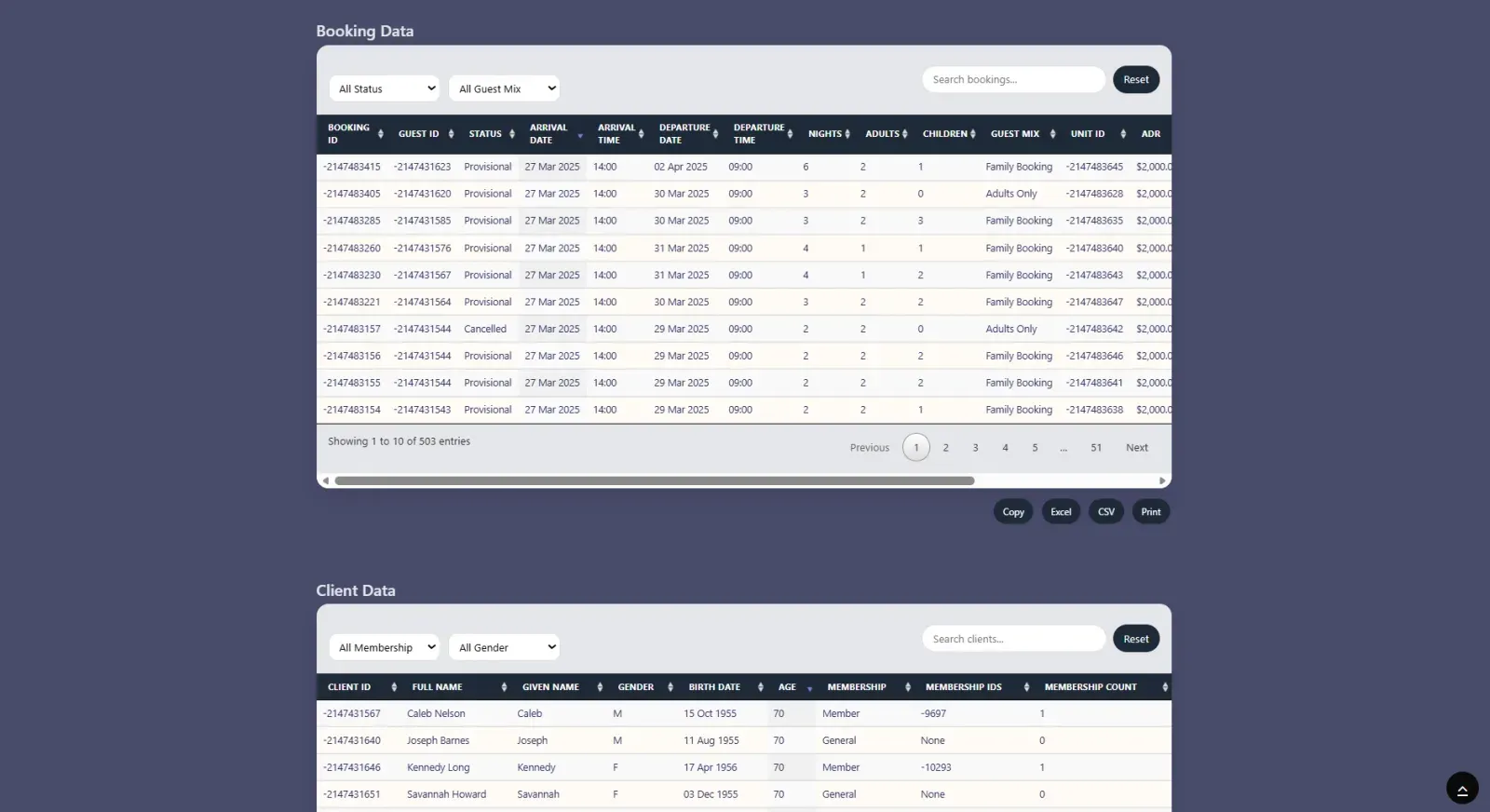Image resolution: width=1490 pixels, height=812 pixels.
Task: Sort bookings by Children column
Action: tap(948, 134)
